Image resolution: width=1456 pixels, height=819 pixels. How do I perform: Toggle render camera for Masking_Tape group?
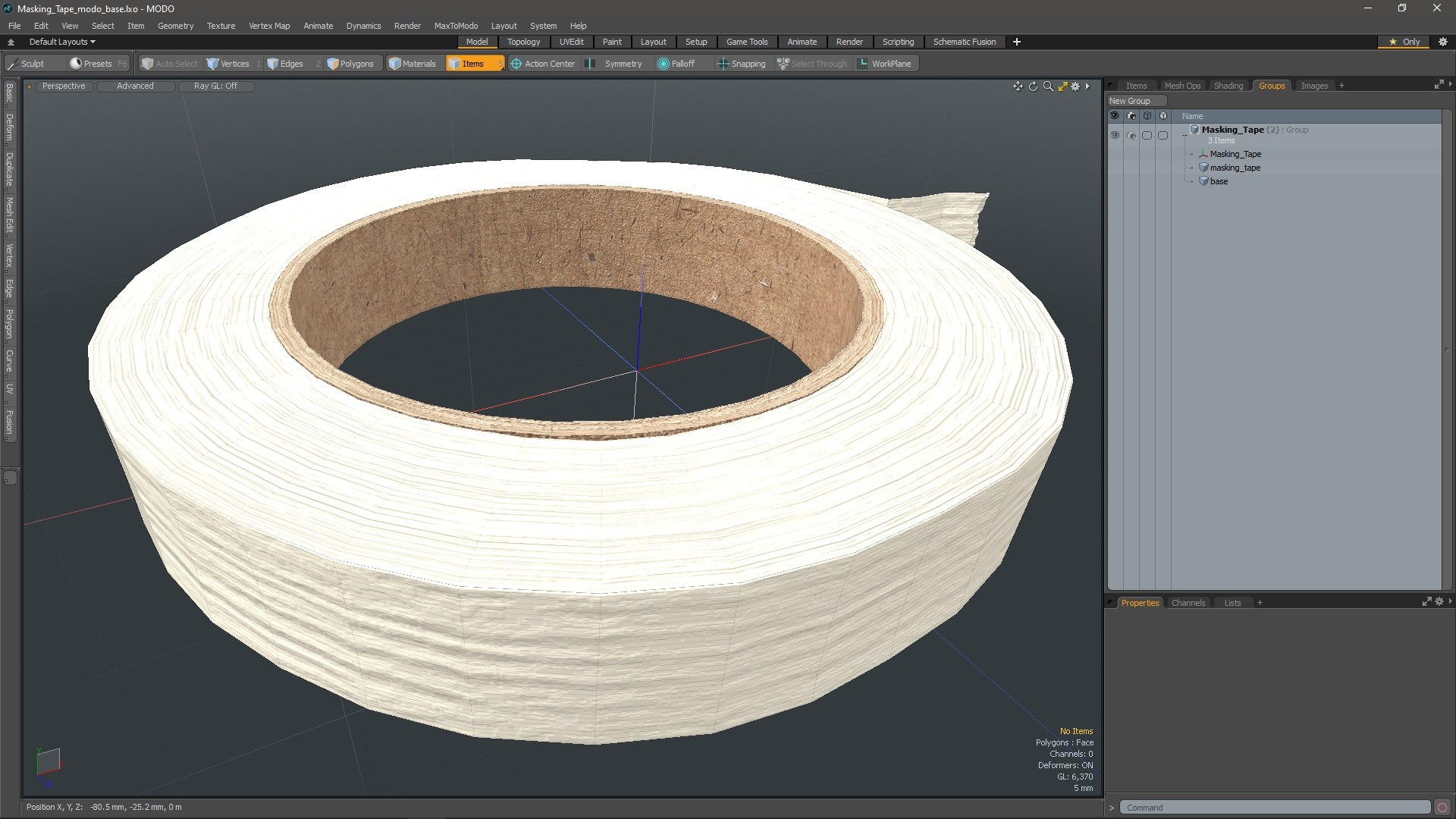(x=1131, y=135)
